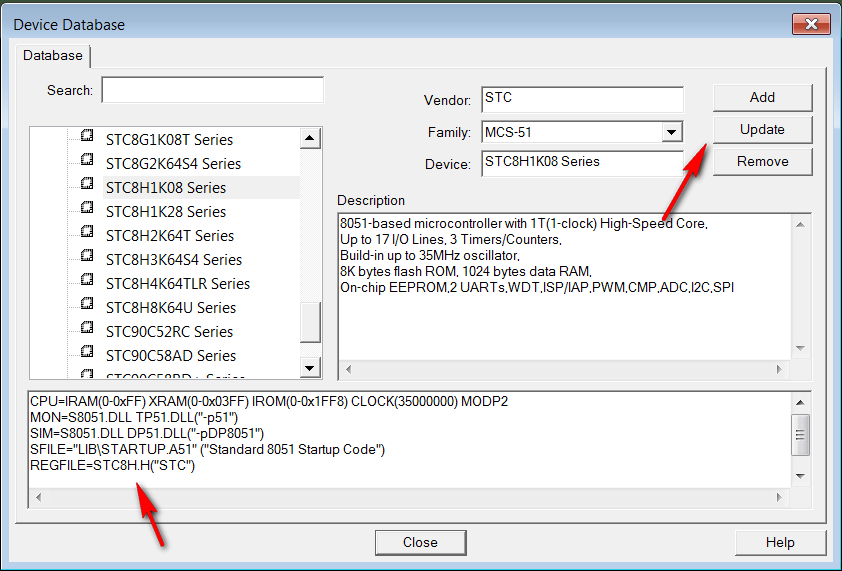The width and height of the screenshot is (842, 571).
Task: Click chip icon beside STC8H2K64T Series
Action: 87,232
